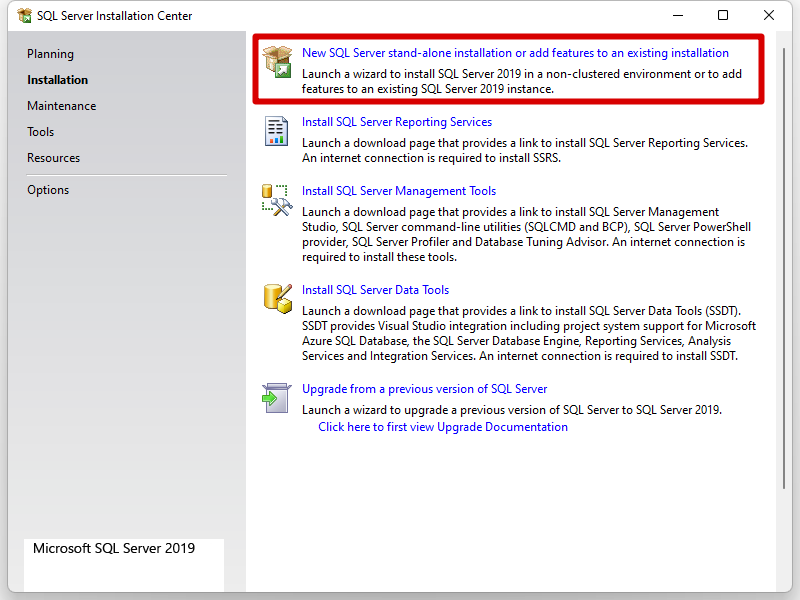Image resolution: width=800 pixels, height=600 pixels.
Task: Click the SQL Server title bar icon
Action: [x=24, y=15]
